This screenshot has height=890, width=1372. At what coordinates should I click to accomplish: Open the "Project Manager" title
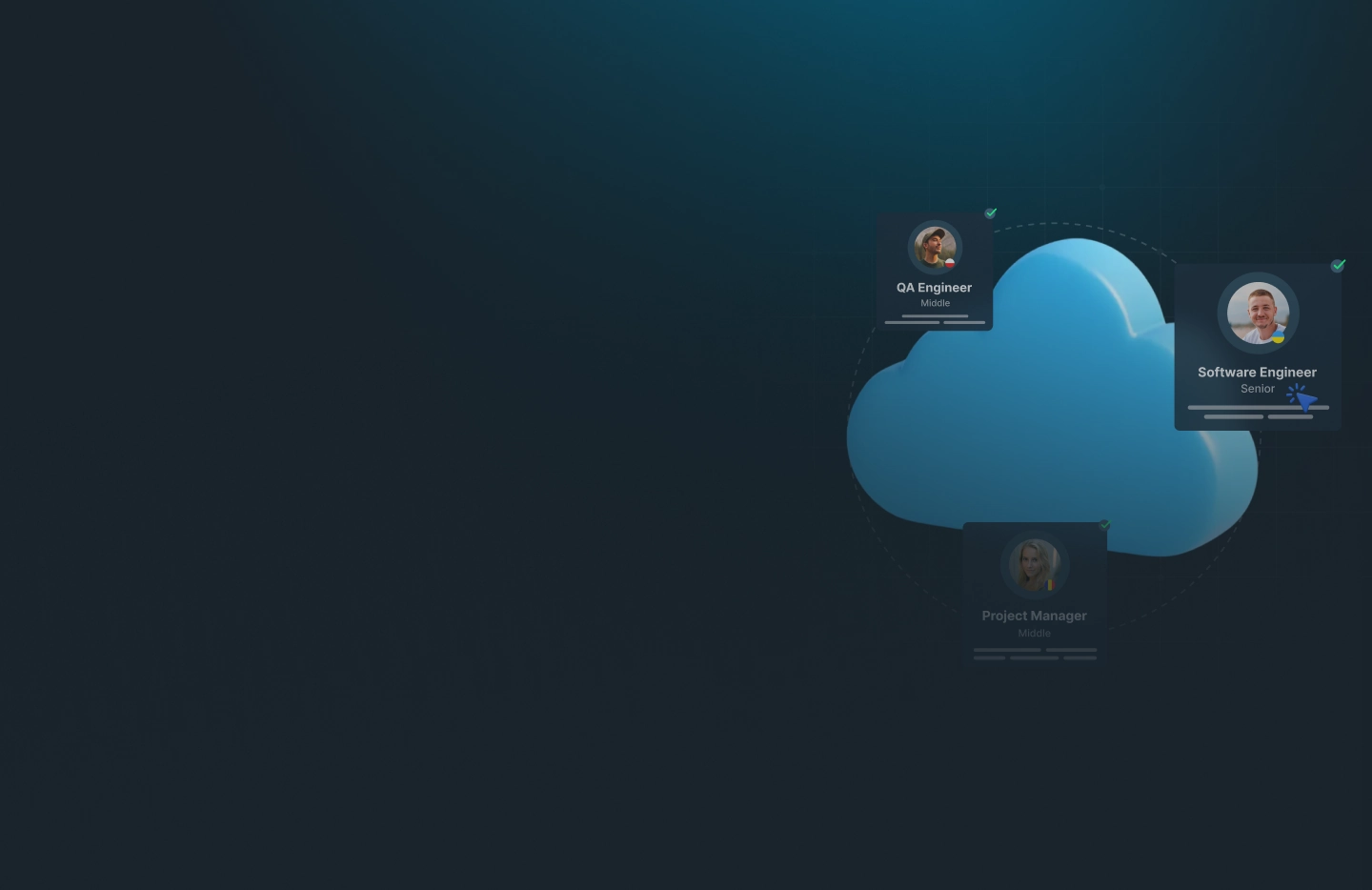(x=1034, y=617)
